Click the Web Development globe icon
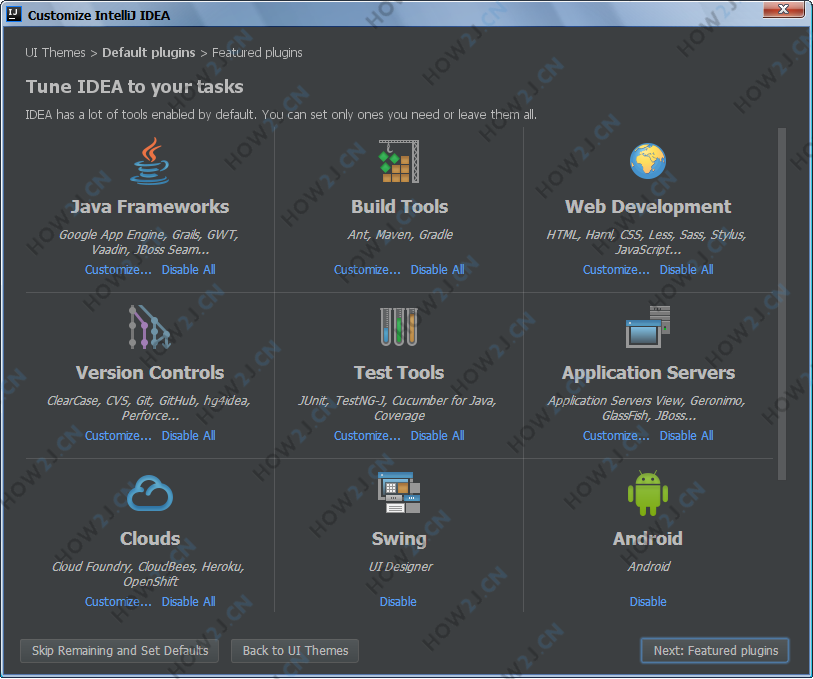Image resolution: width=813 pixels, height=679 pixels. coord(648,161)
